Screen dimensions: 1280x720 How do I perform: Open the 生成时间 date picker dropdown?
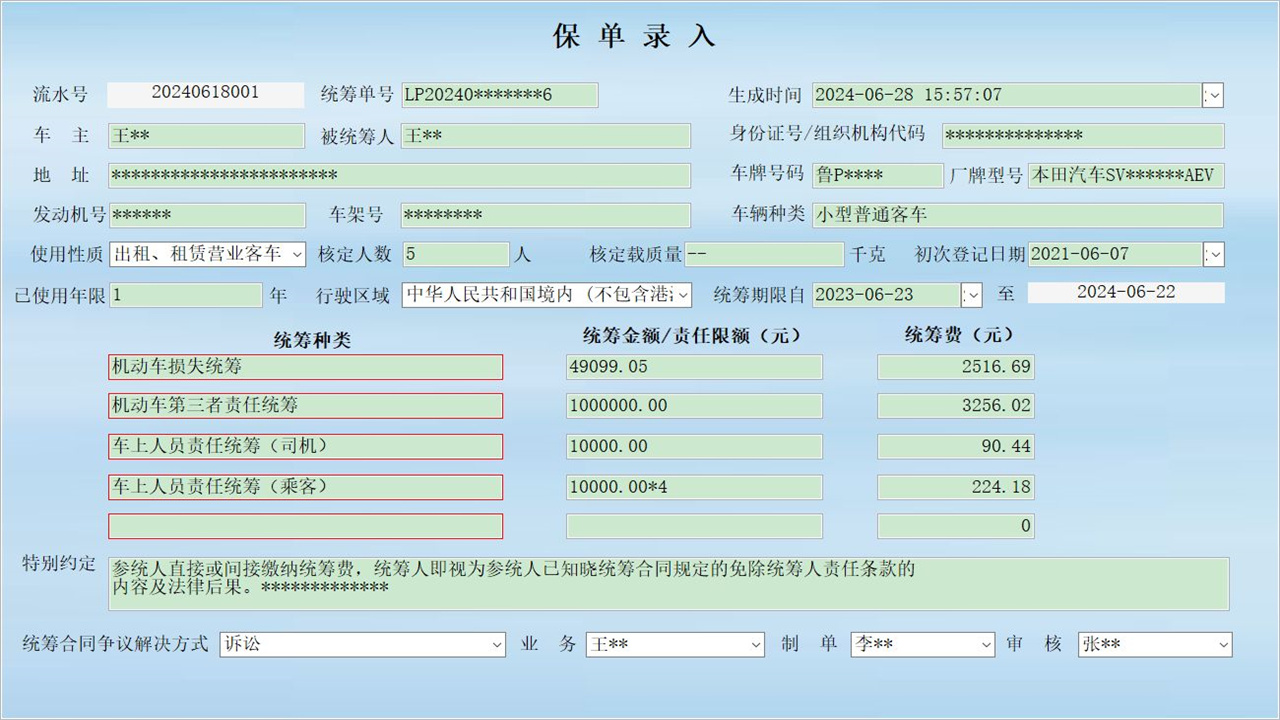1212,95
